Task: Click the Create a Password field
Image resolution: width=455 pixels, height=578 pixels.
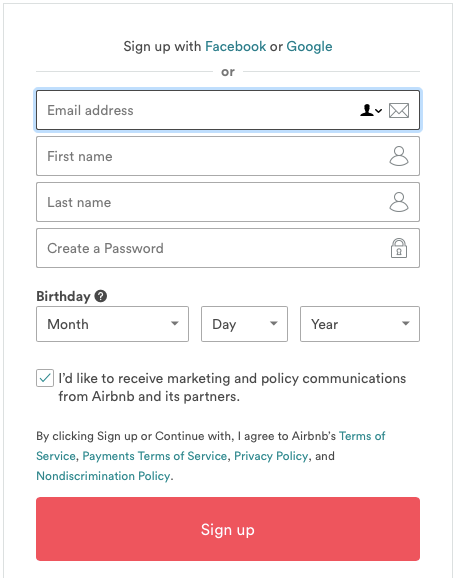Action: (x=228, y=248)
